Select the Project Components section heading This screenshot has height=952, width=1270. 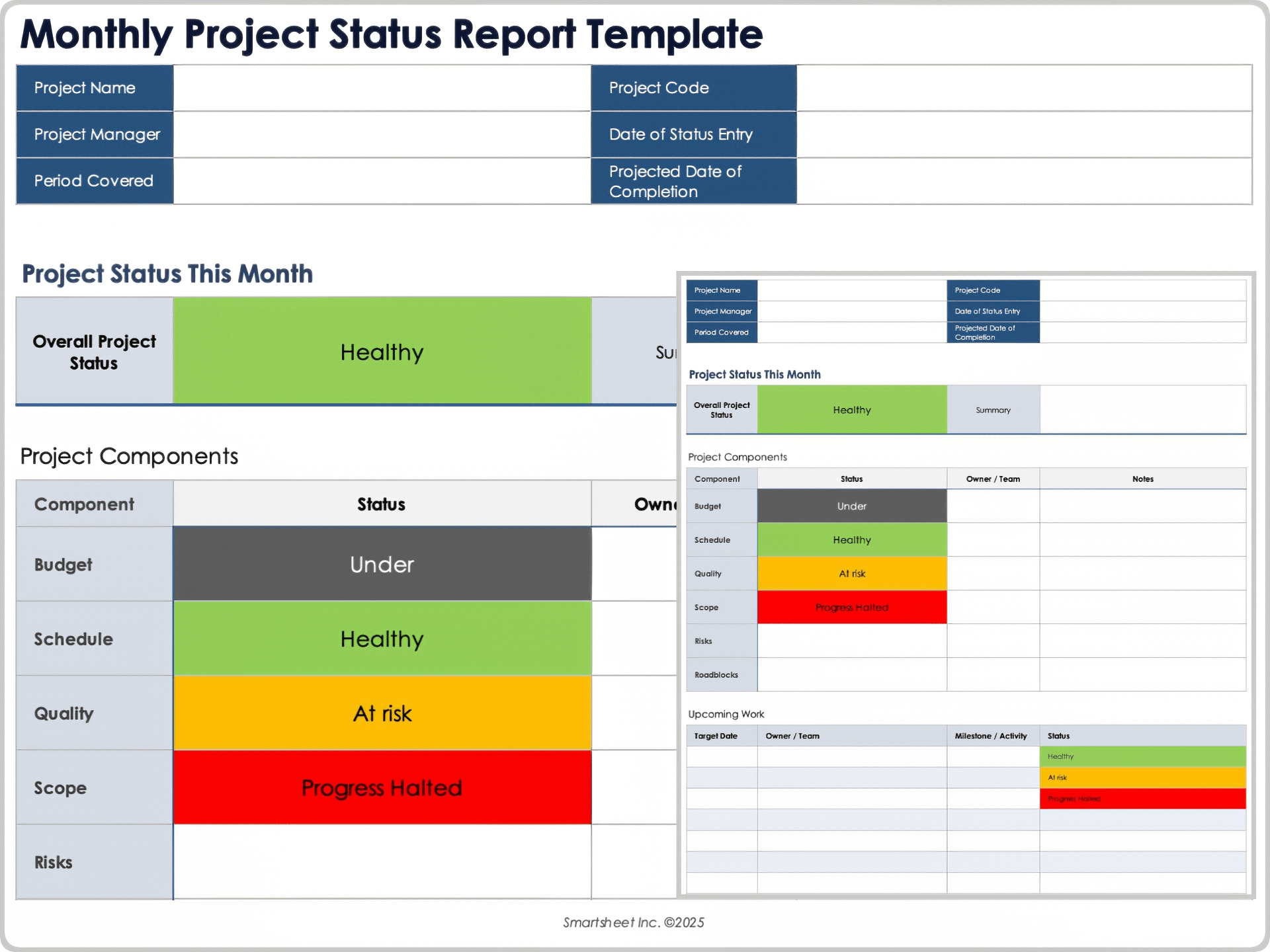coord(128,456)
